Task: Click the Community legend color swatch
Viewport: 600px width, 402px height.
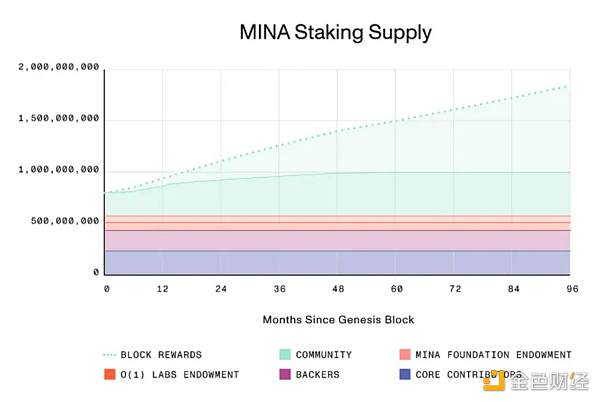Action: [x=284, y=354]
